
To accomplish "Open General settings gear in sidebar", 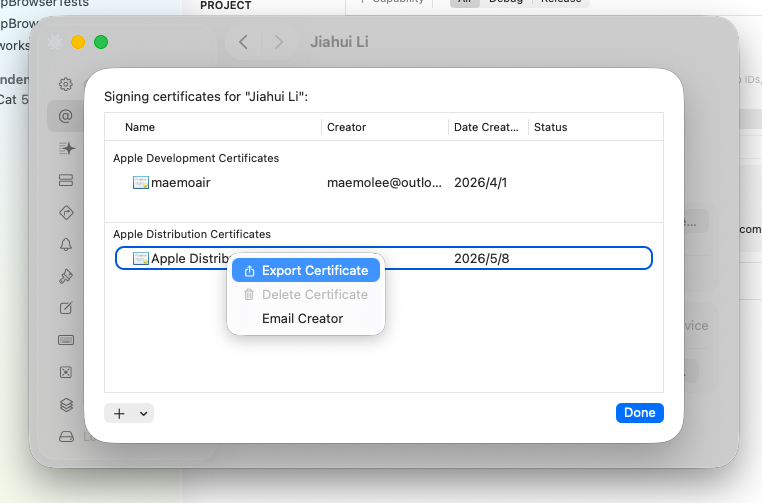I will [x=66, y=84].
